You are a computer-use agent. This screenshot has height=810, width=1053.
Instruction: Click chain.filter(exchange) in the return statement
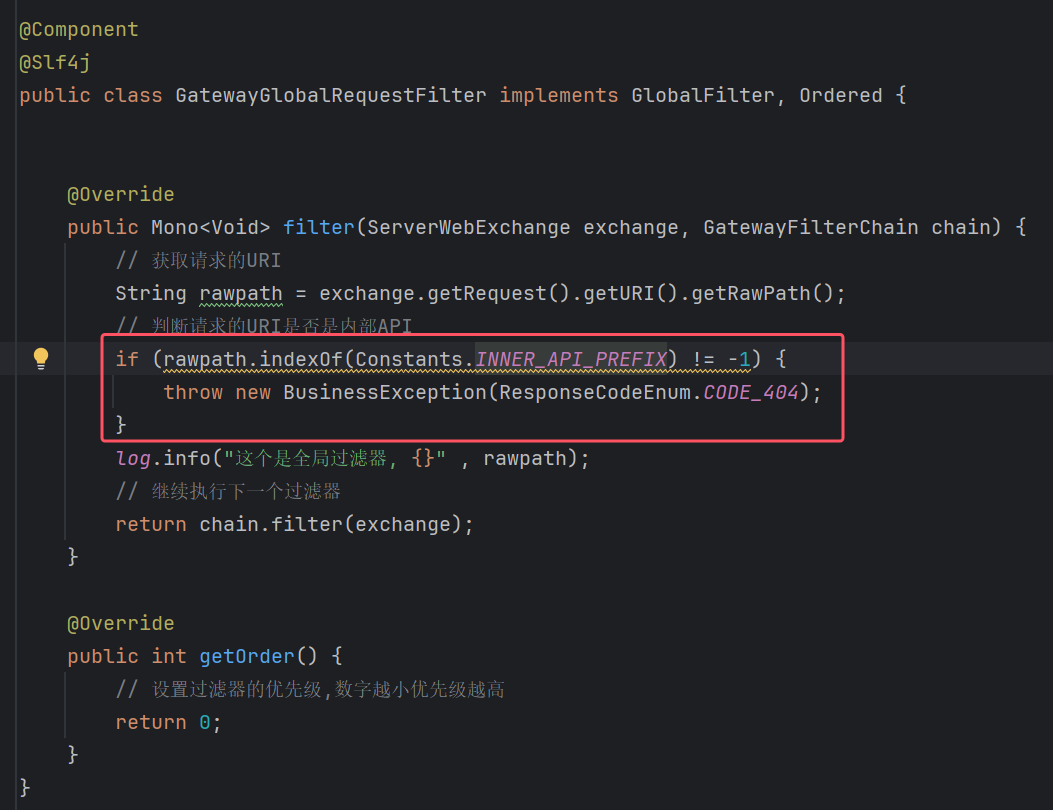click(x=330, y=525)
